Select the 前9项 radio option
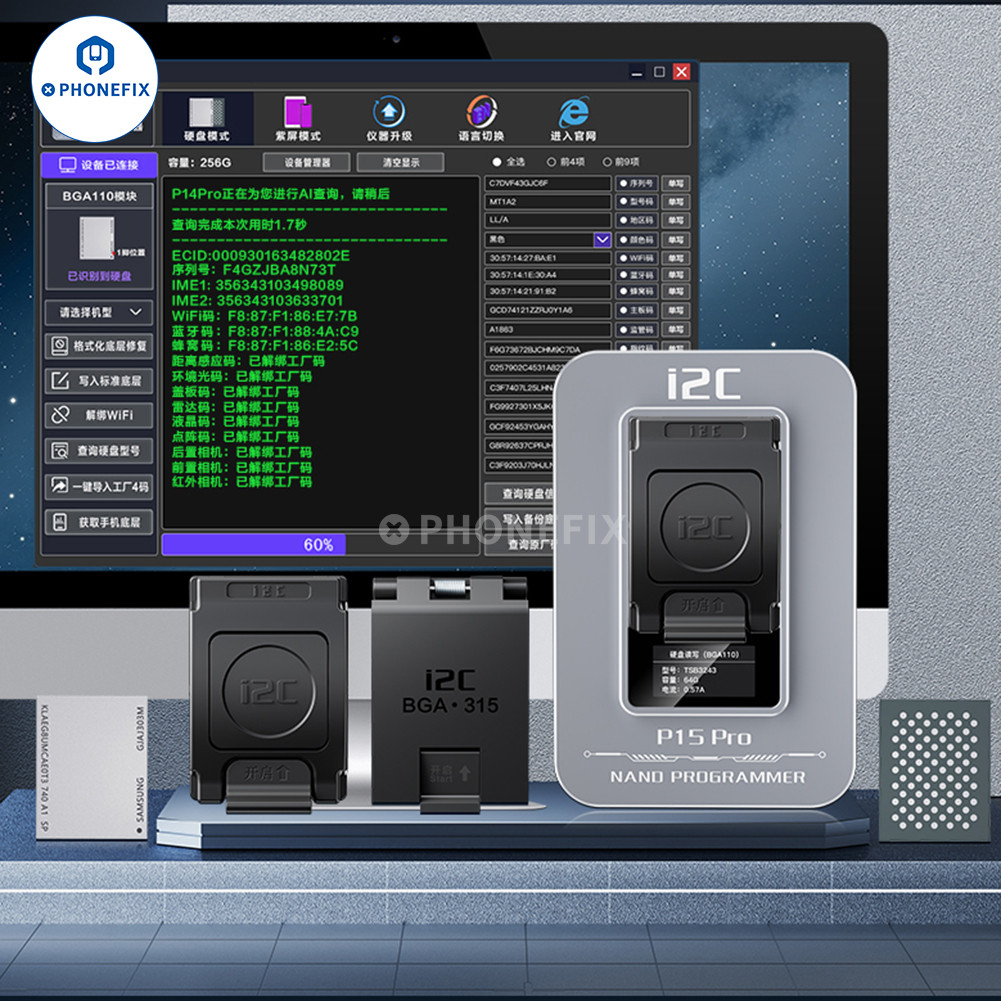Image resolution: width=1001 pixels, height=1001 pixels. (607, 162)
